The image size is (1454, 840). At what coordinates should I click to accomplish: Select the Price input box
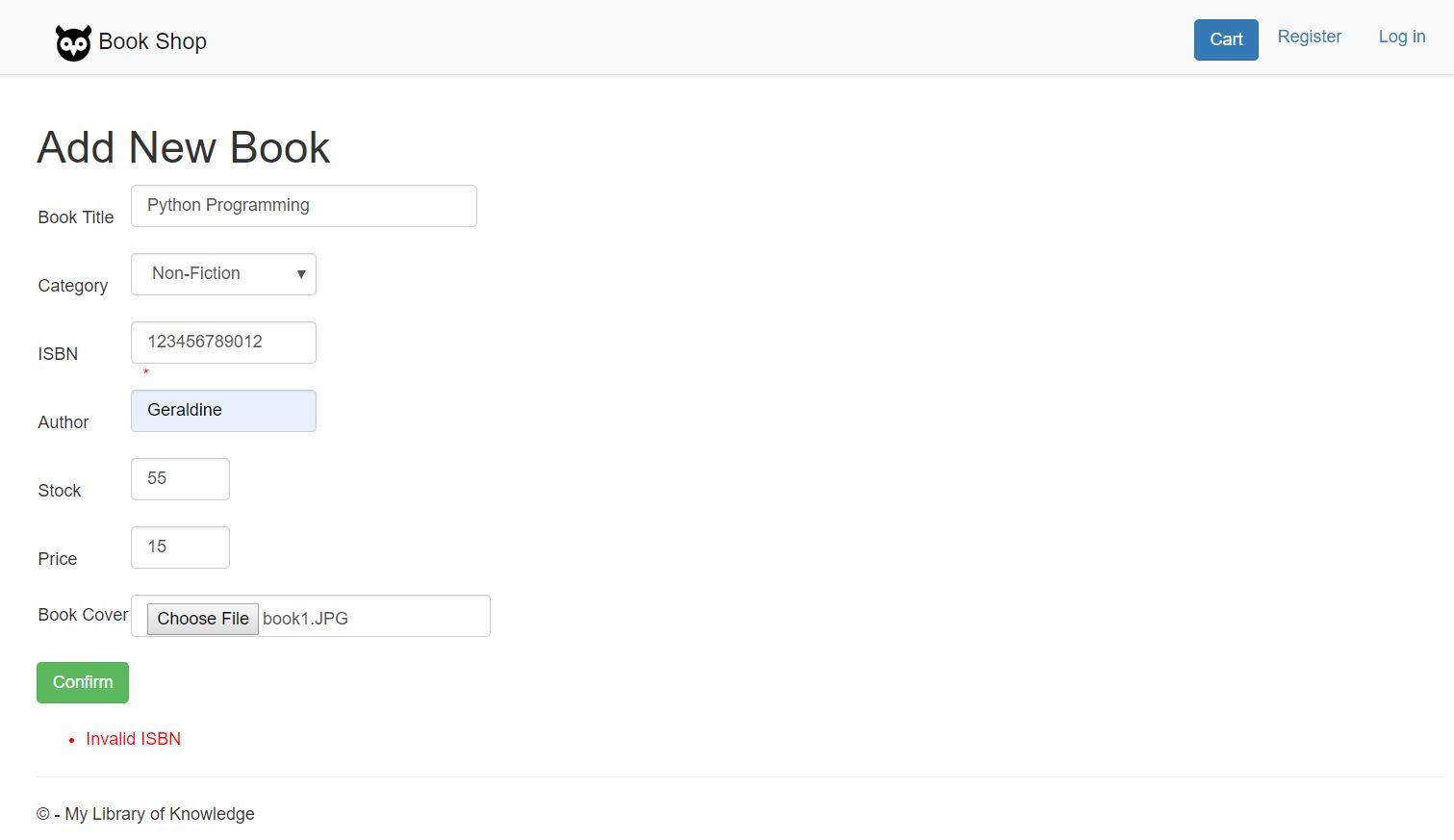[180, 547]
